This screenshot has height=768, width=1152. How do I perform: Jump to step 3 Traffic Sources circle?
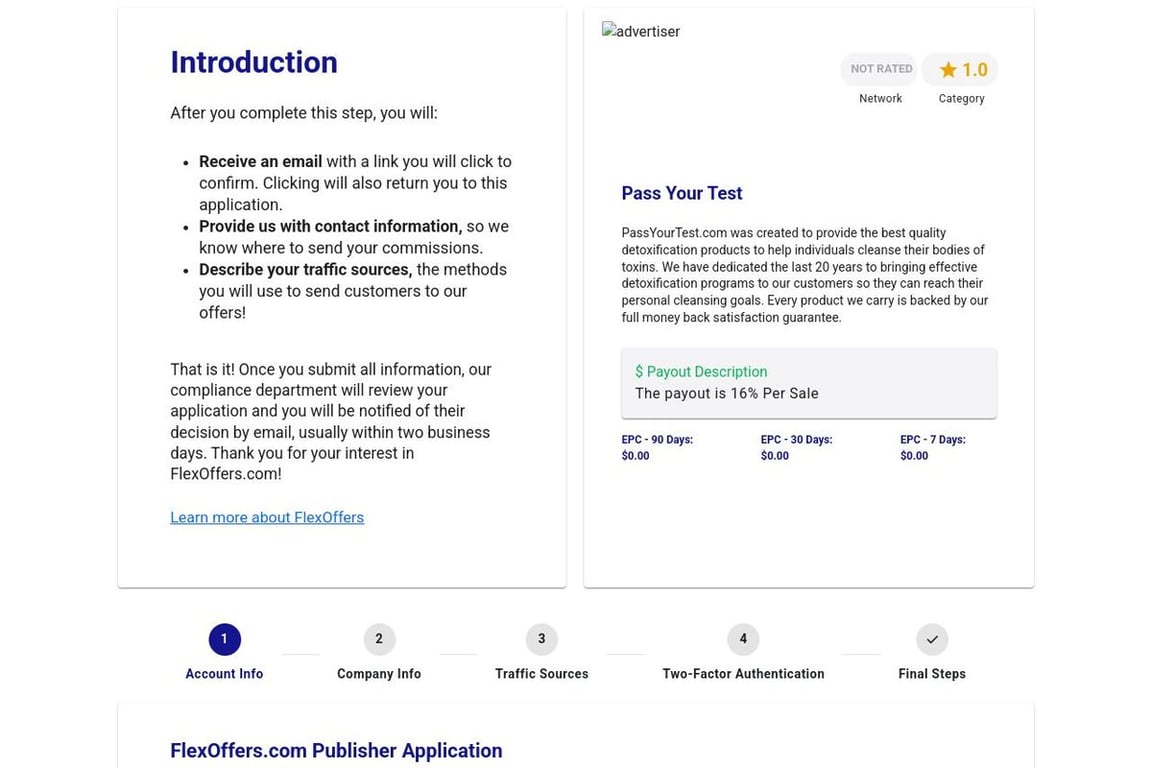(x=541, y=639)
